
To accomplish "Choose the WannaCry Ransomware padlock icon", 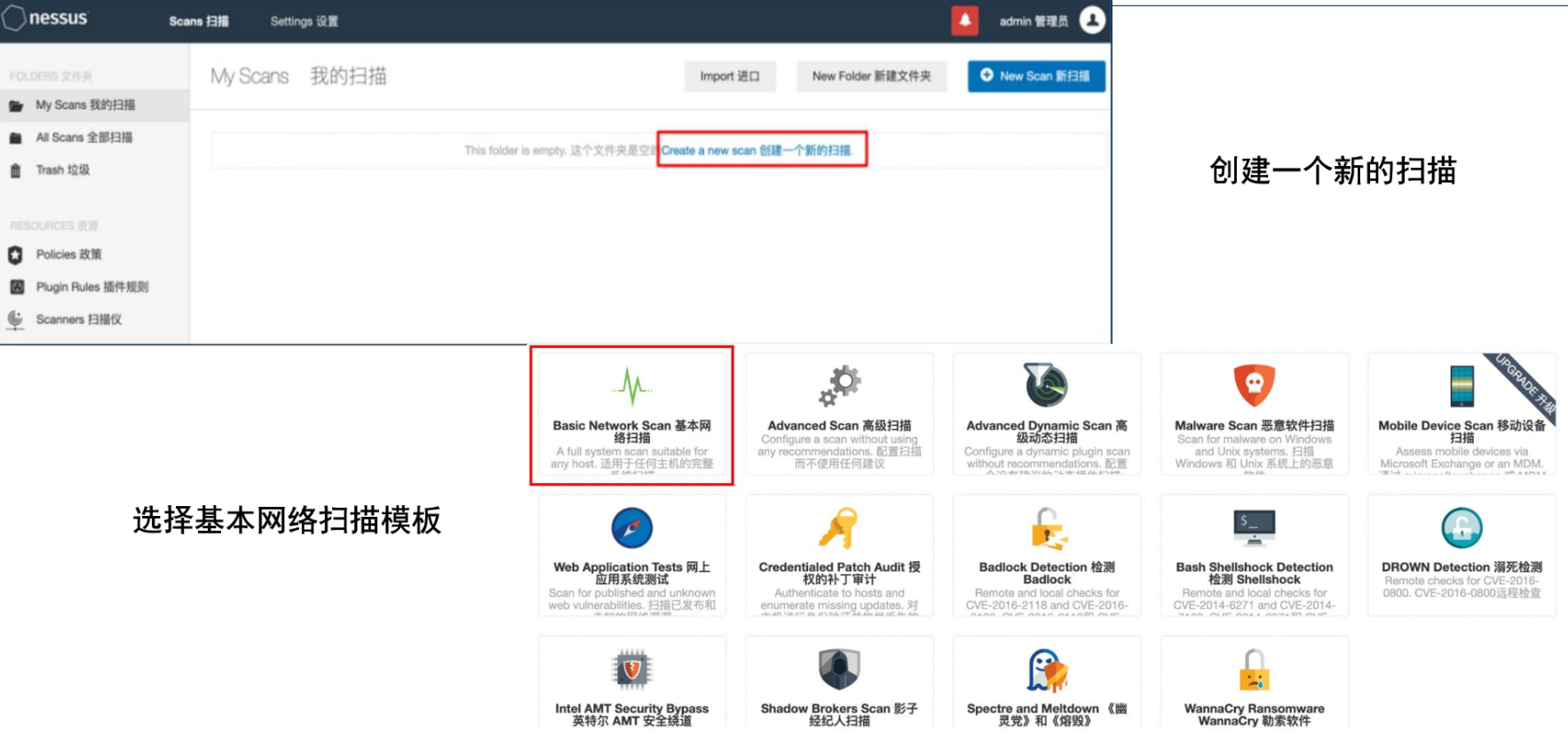I will pyautogui.click(x=1254, y=670).
